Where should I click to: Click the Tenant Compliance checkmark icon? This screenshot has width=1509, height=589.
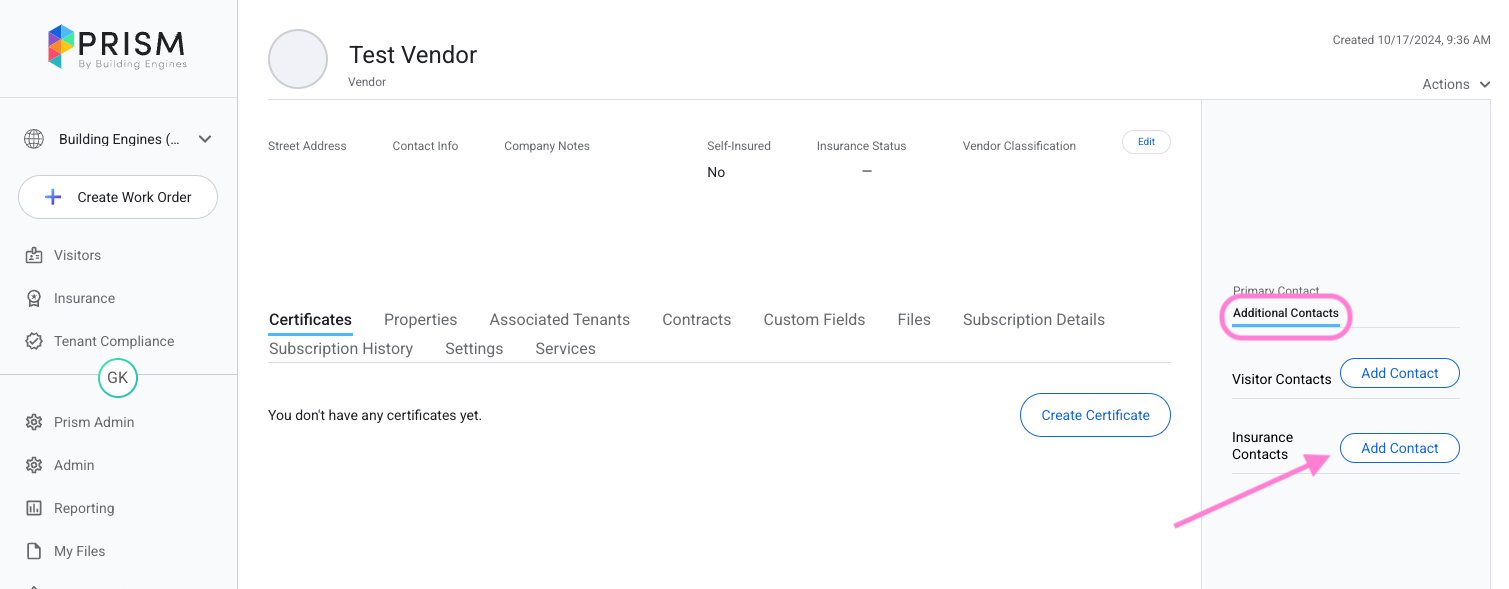coord(34,341)
